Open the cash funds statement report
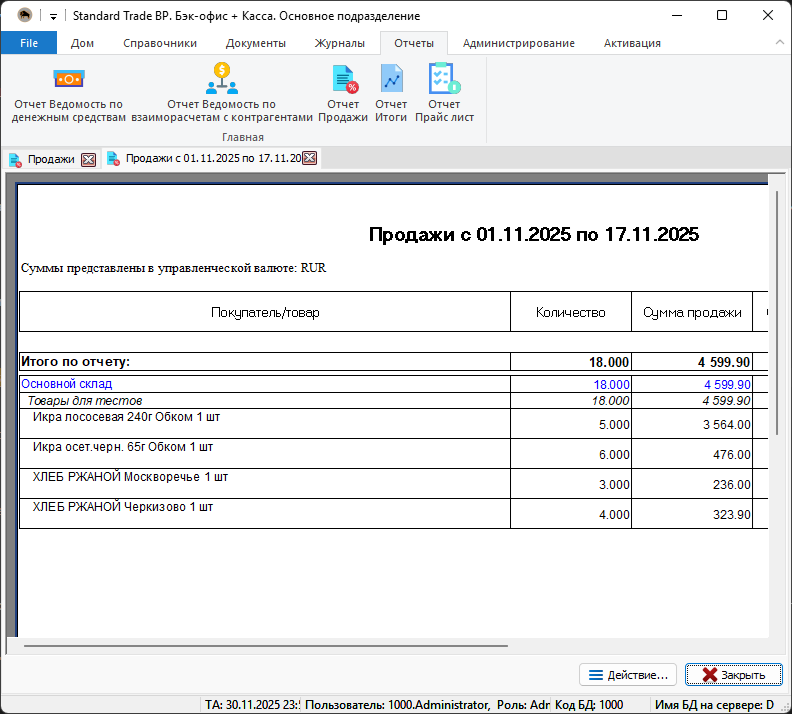This screenshot has height=714, width=792. tap(69, 93)
